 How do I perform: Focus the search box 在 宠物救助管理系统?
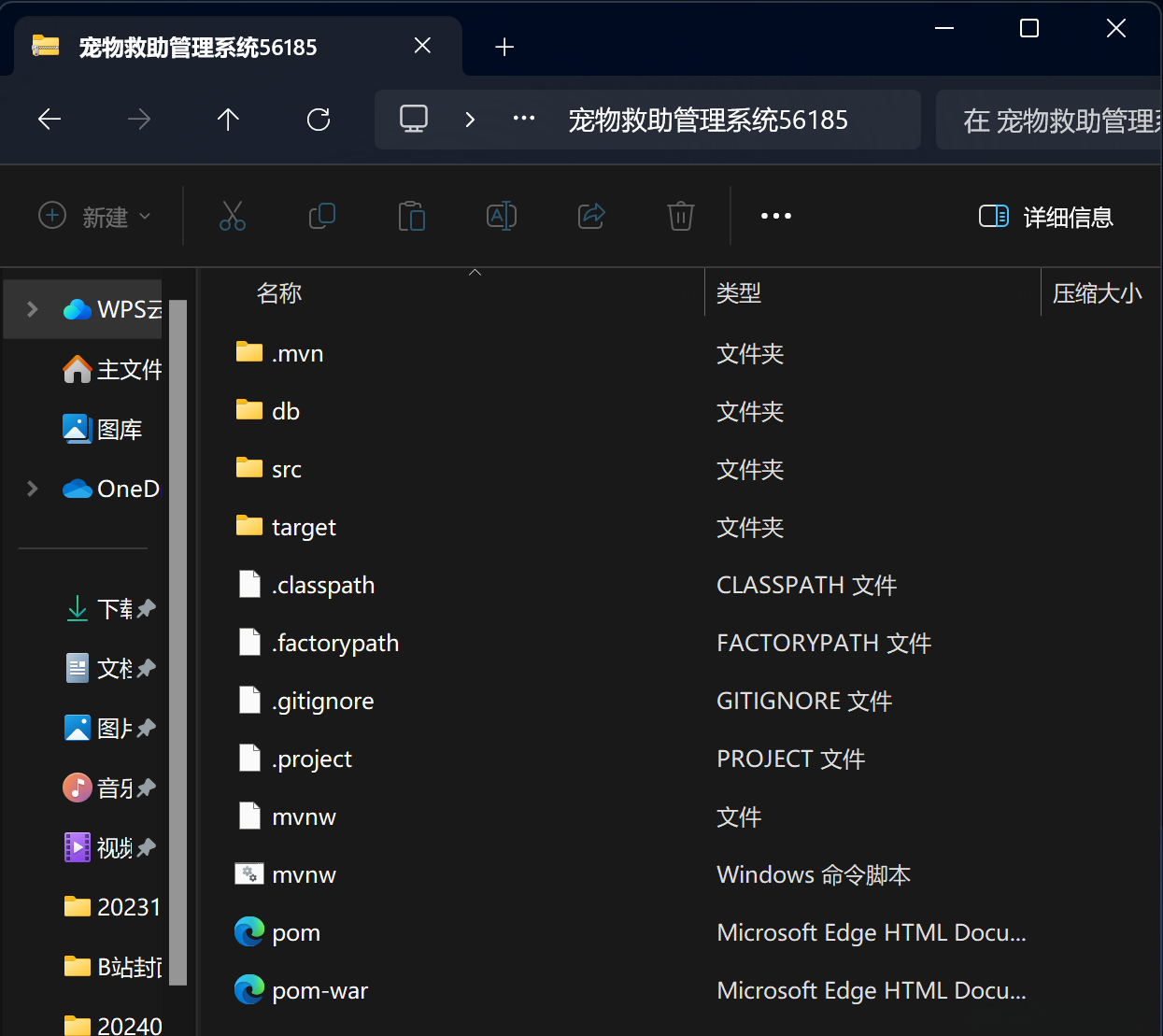click(1050, 120)
